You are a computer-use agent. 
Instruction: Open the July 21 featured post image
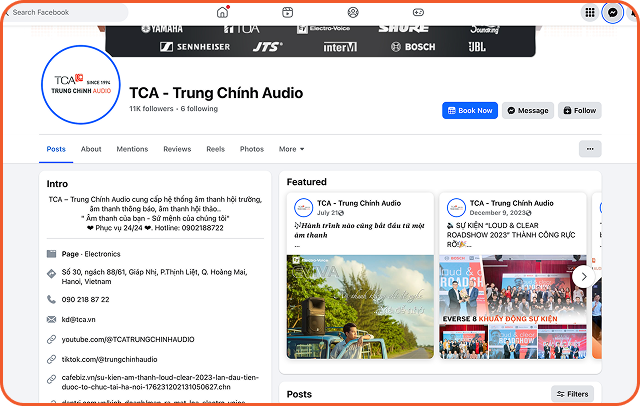[x=360, y=305]
